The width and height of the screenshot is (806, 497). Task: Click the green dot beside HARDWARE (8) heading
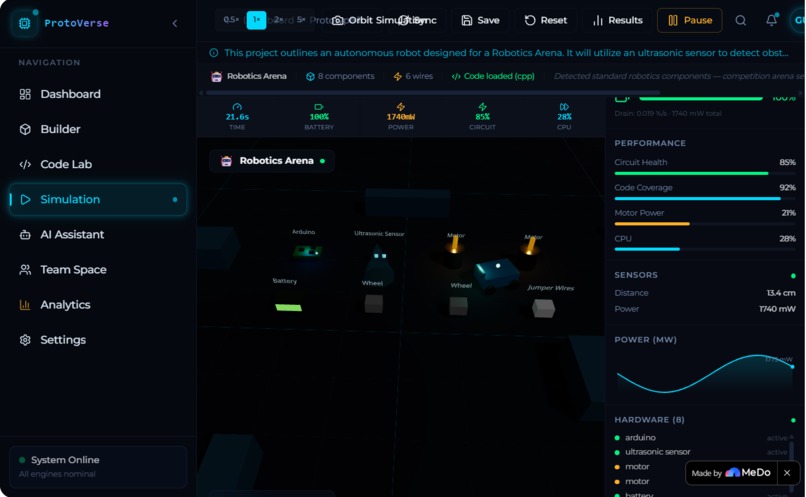793,420
